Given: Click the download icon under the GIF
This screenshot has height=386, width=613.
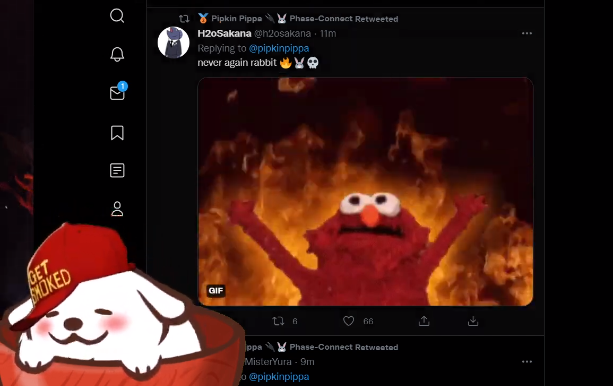Looking at the screenshot, I should (x=473, y=321).
